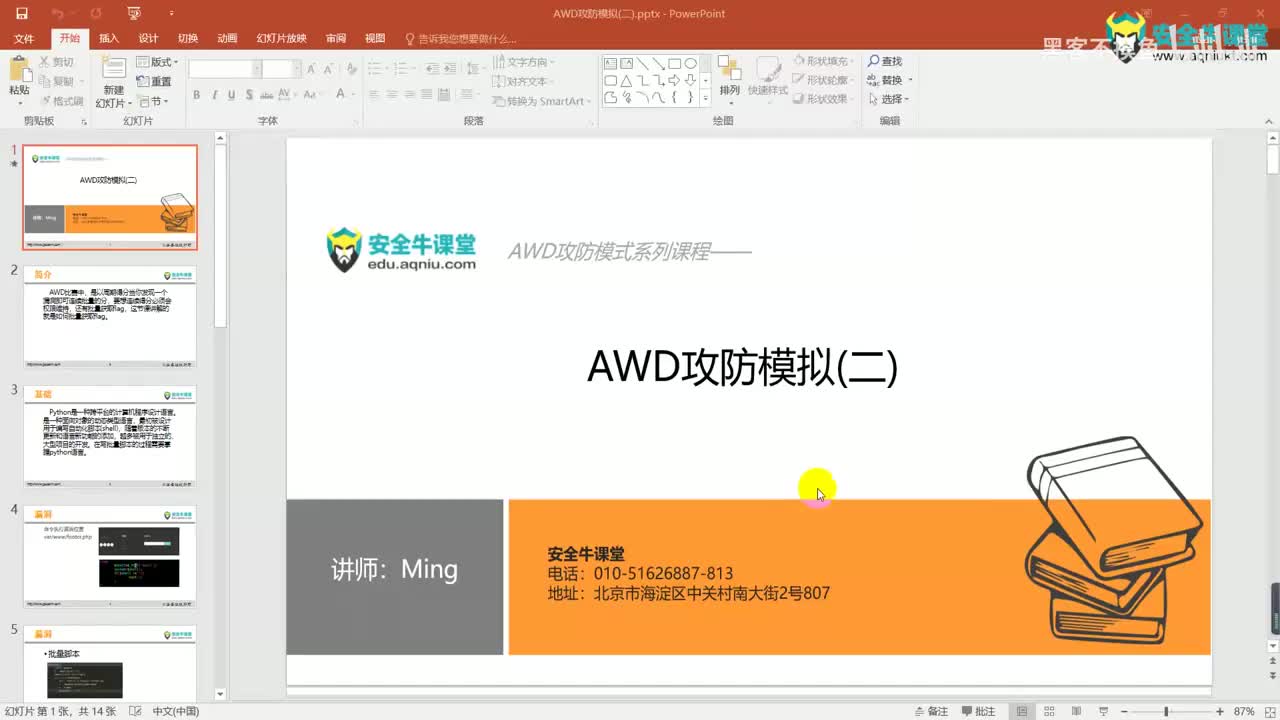Click the Format Painter (格式刷) button

61,101
